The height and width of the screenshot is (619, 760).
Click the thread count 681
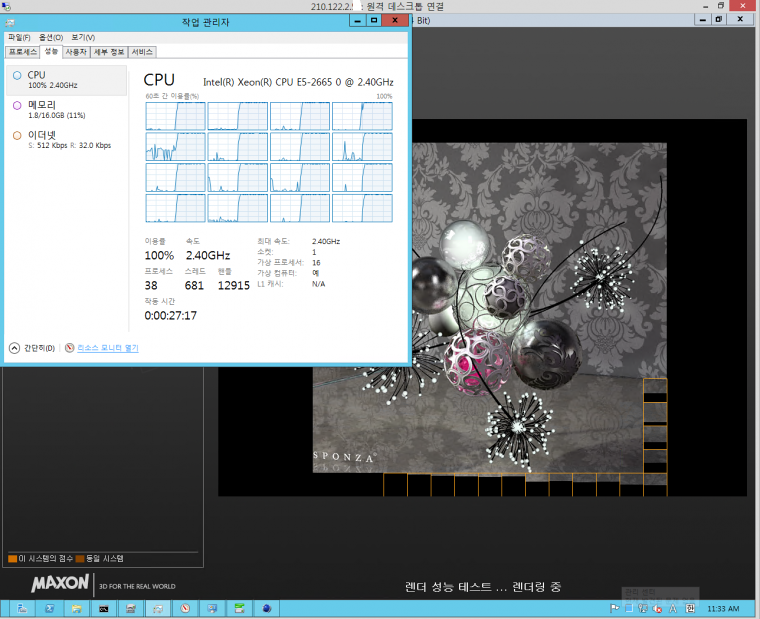tap(194, 286)
